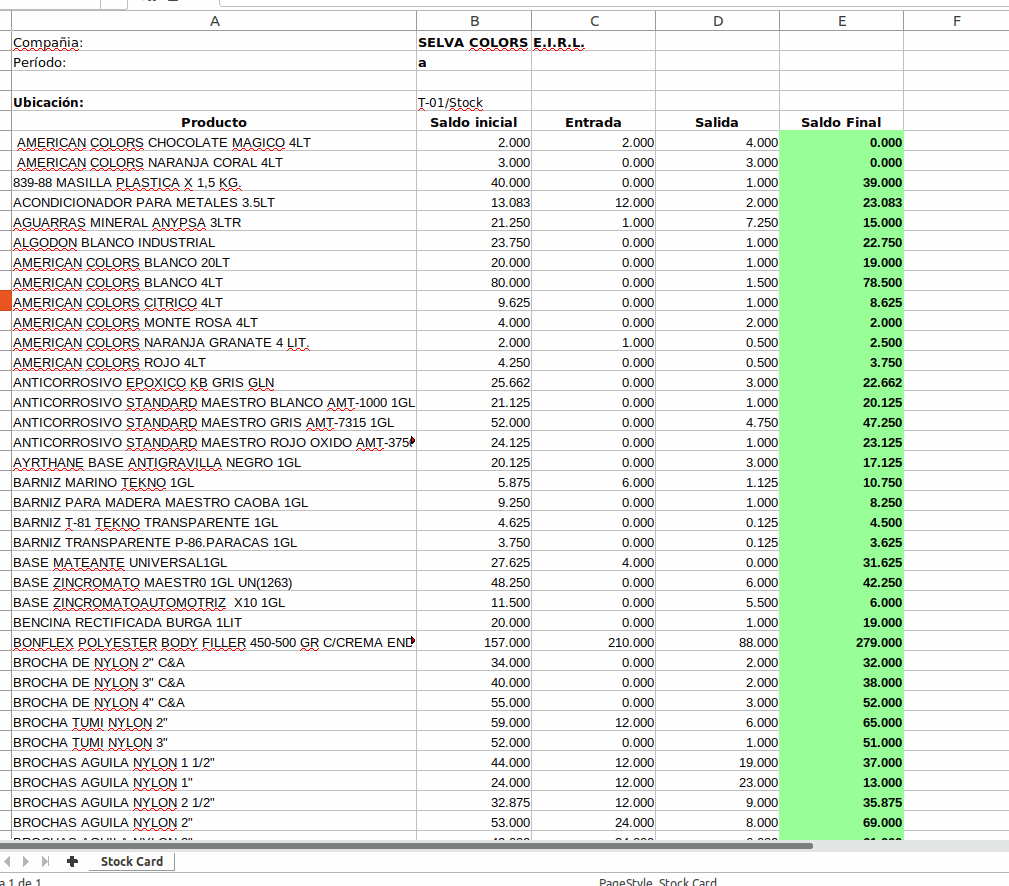Image resolution: width=1009 pixels, height=886 pixels.
Task: Select Entrada value 210.000
Action: point(594,642)
